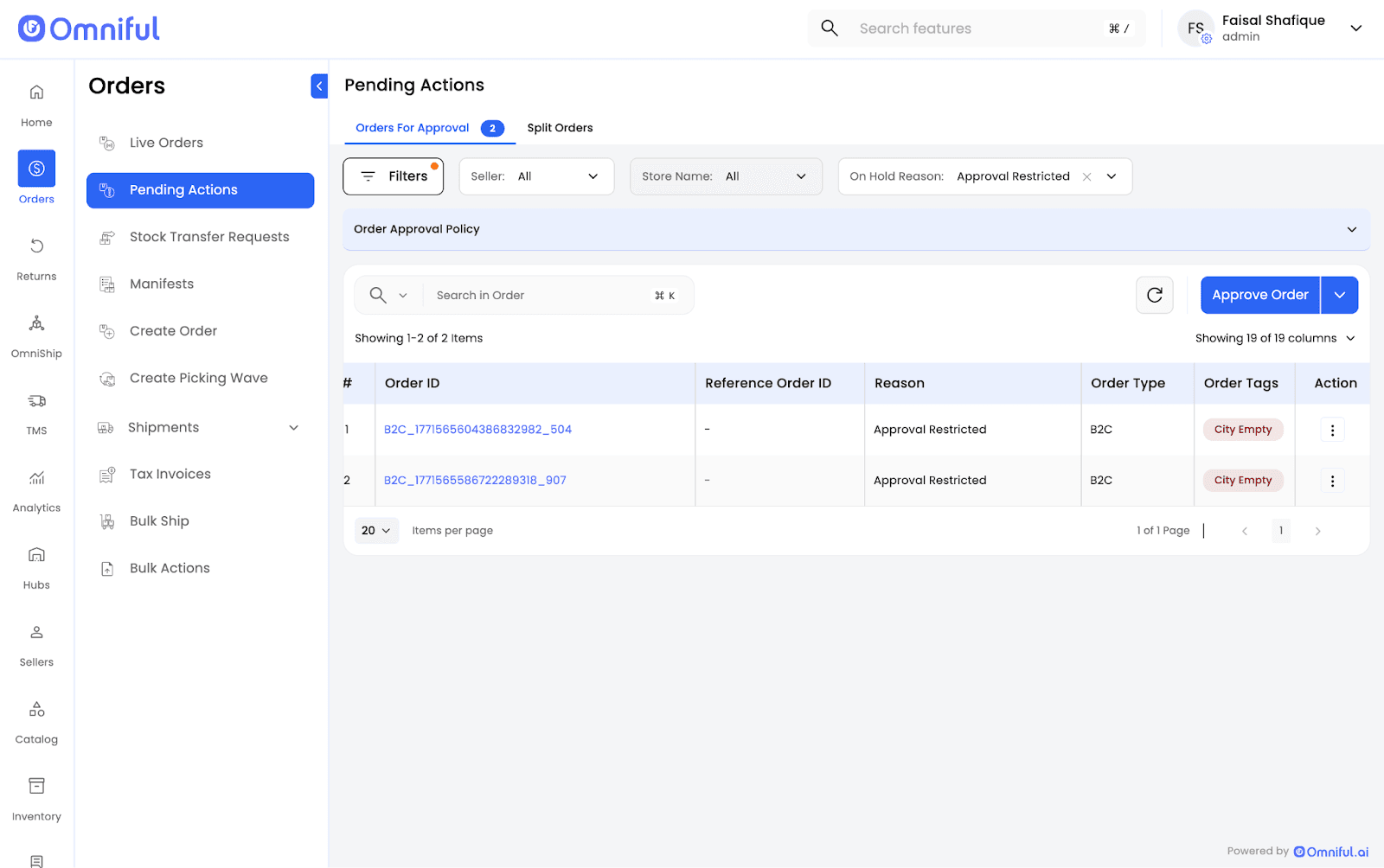
Task: Open action menu for order ending 504
Action: tap(1332, 430)
